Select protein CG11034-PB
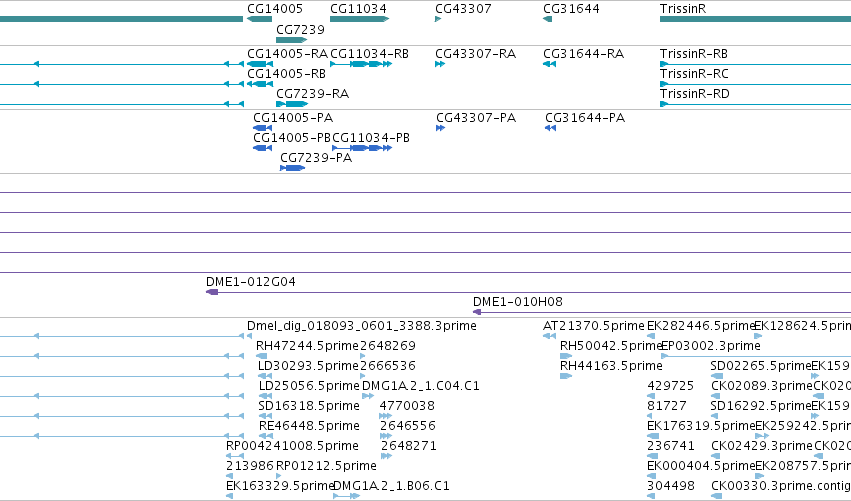The width and height of the screenshot is (851, 501). tap(371, 138)
